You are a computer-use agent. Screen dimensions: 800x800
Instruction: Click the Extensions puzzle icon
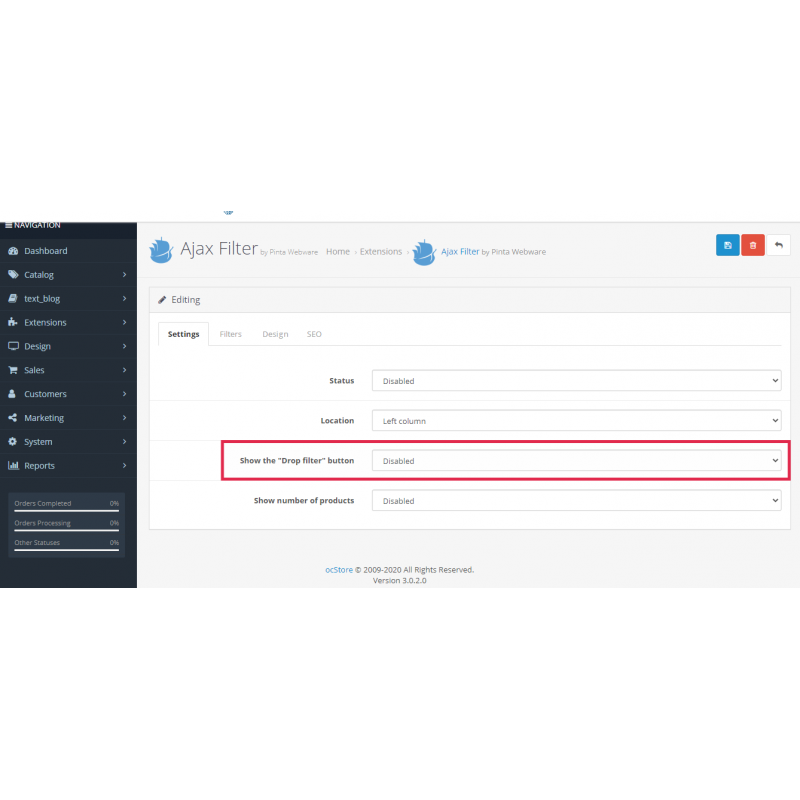pyautogui.click(x=13, y=323)
